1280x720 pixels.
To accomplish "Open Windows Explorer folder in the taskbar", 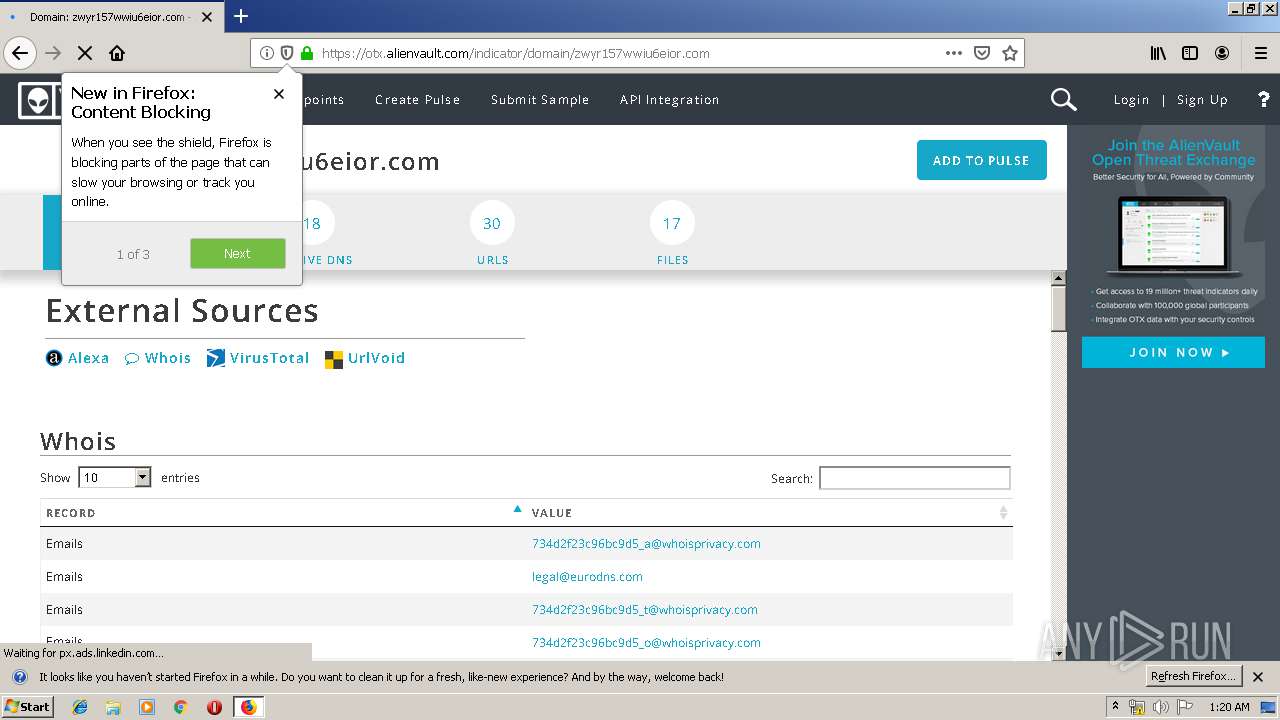I will pos(113,707).
